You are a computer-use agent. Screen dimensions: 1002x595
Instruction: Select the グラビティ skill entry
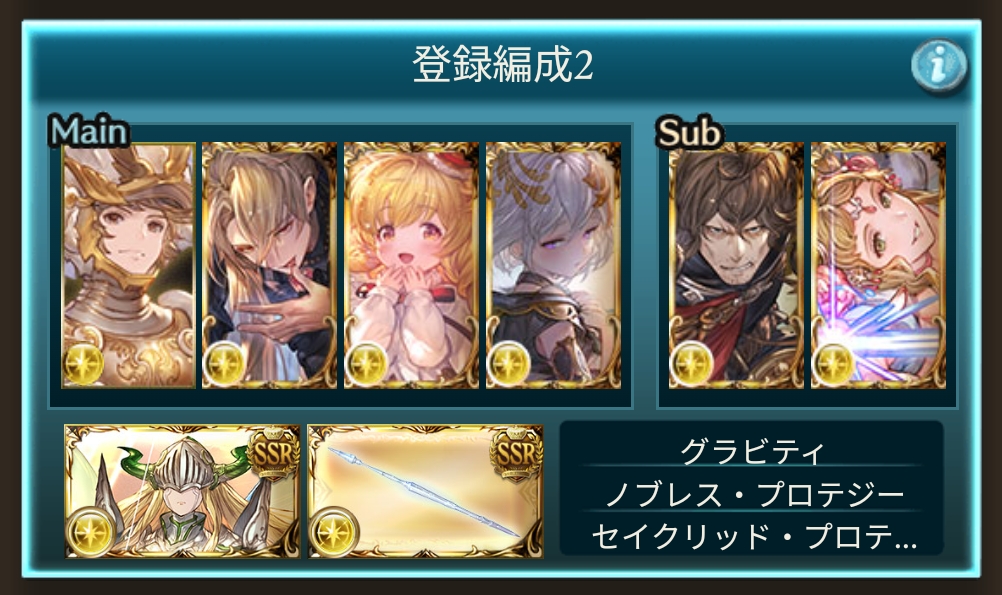tap(752, 452)
